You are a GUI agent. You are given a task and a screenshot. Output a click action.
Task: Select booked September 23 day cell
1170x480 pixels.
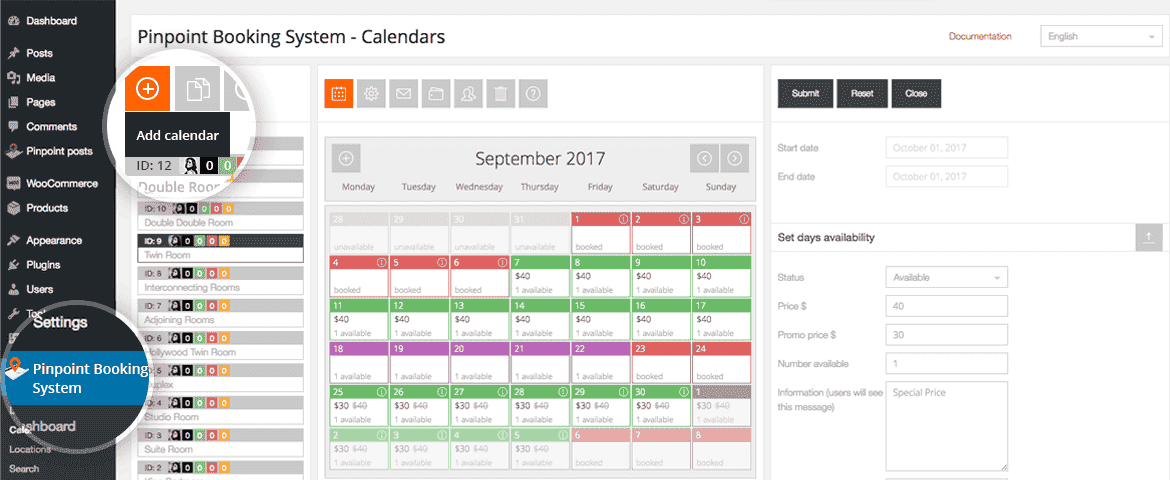click(661, 362)
